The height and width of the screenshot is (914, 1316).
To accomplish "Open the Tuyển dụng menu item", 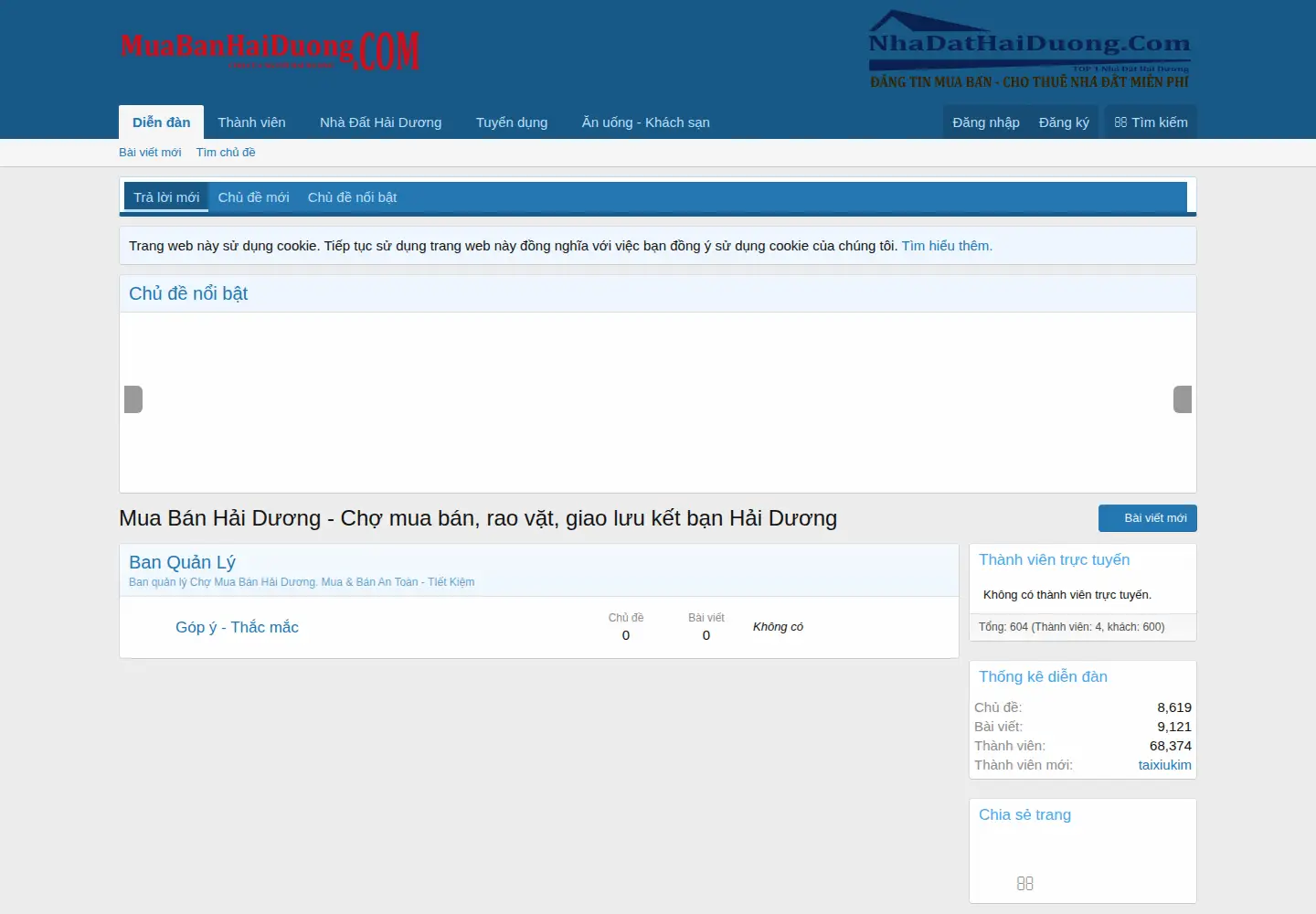I will pyautogui.click(x=512, y=122).
